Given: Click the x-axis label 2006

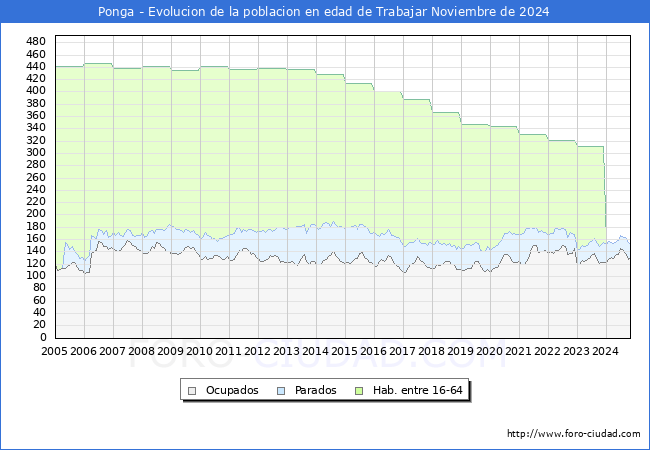Looking at the screenshot, I should click(83, 351).
